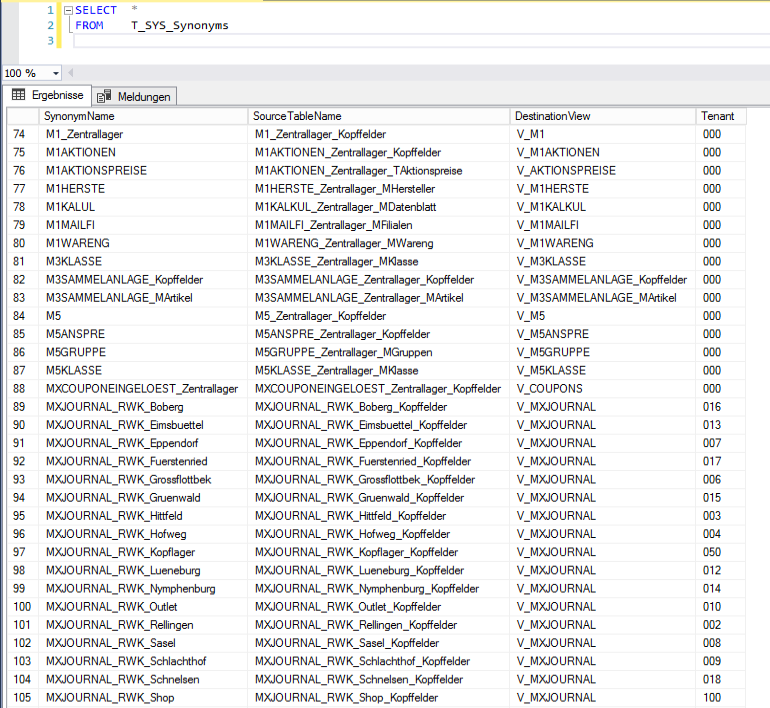
Task: Click the cell MXCOUPONEINGELOEST_Zentrallager_Kopffelder
Action: point(379,388)
